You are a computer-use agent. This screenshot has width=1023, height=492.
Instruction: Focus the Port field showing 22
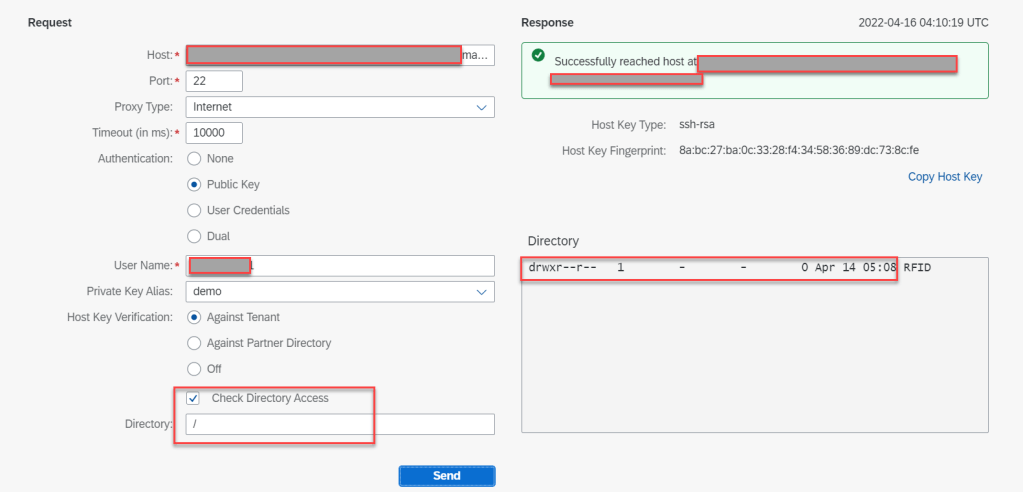(x=214, y=81)
